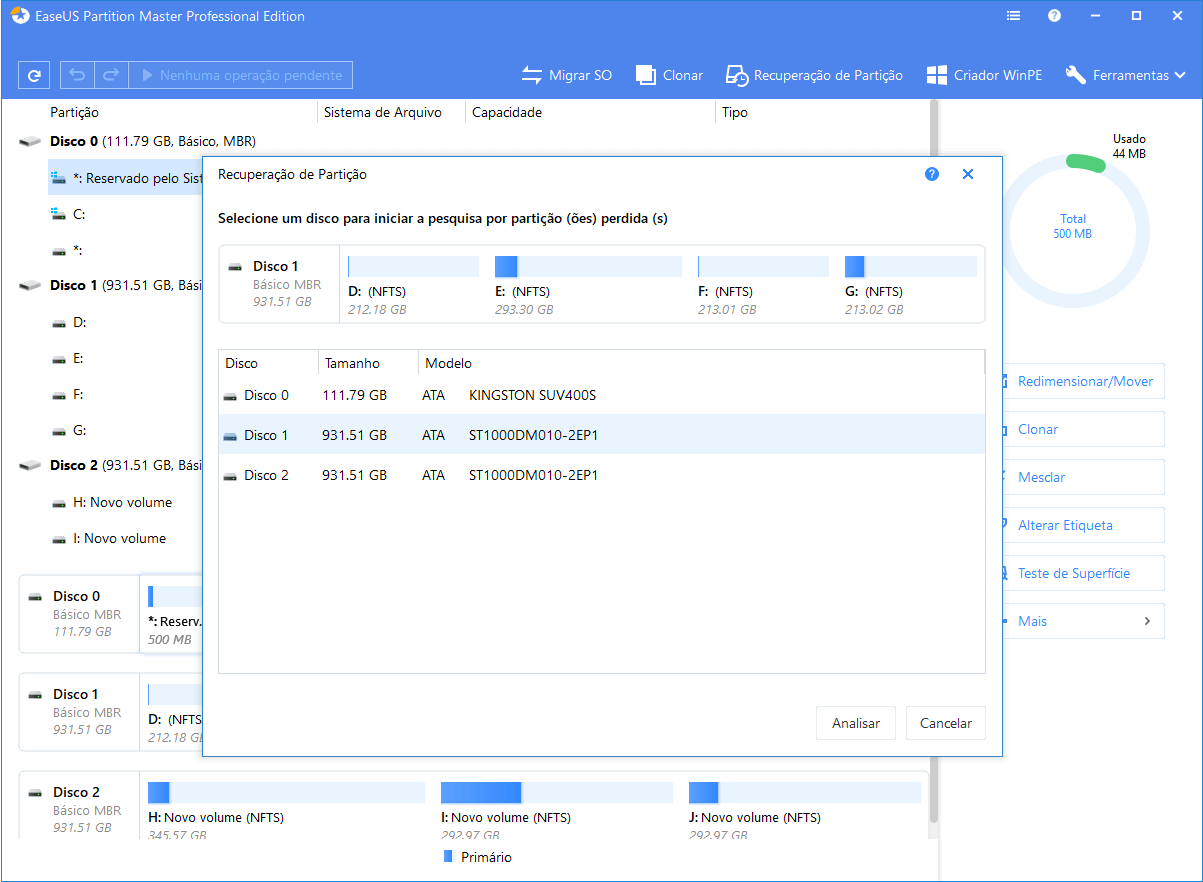Click the Disco 1 card in the dialog

click(x=280, y=284)
